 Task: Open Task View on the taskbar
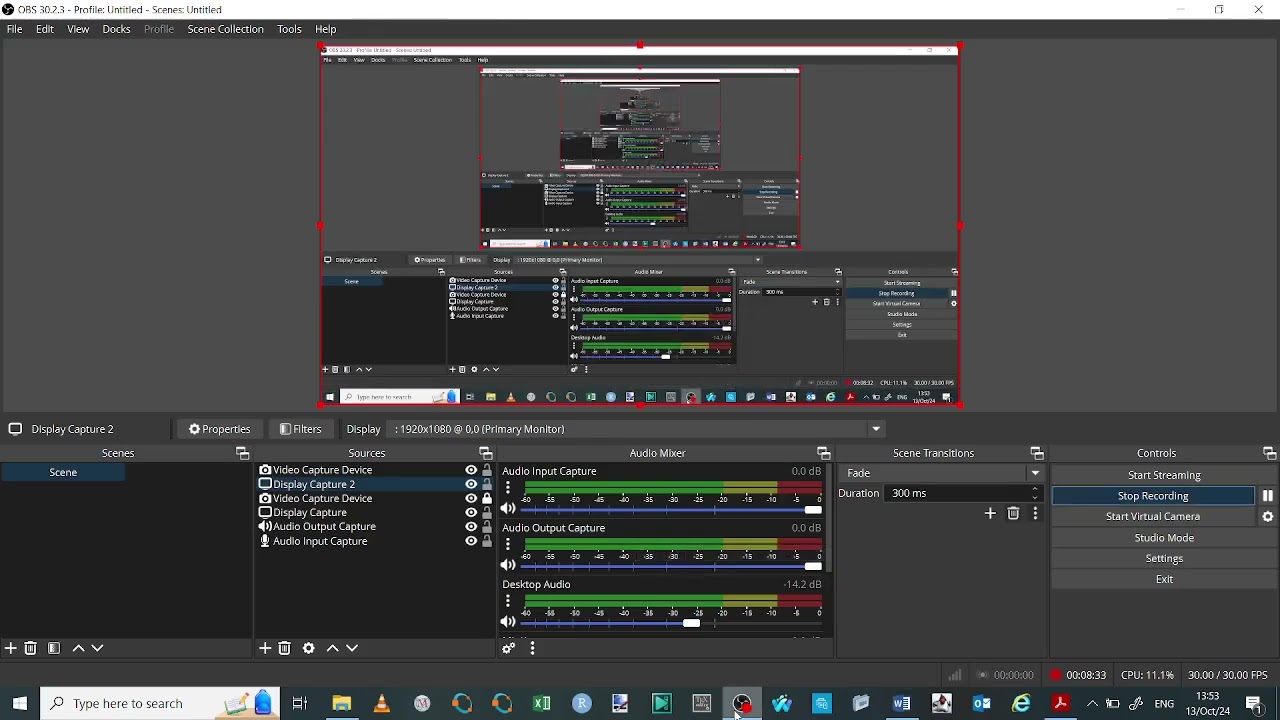(300, 704)
